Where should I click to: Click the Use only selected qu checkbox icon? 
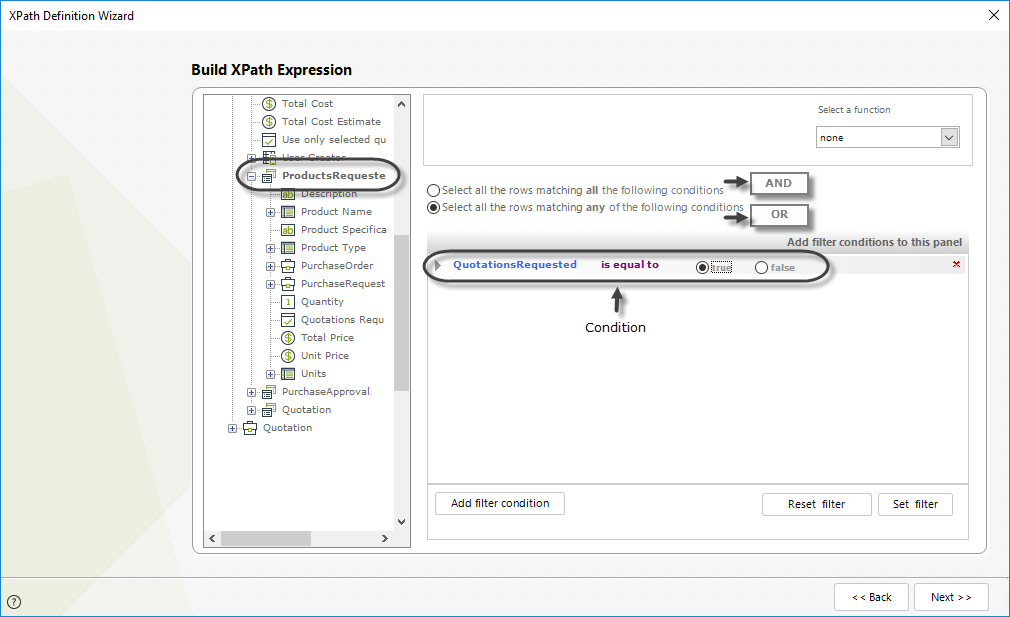tap(269, 140)
